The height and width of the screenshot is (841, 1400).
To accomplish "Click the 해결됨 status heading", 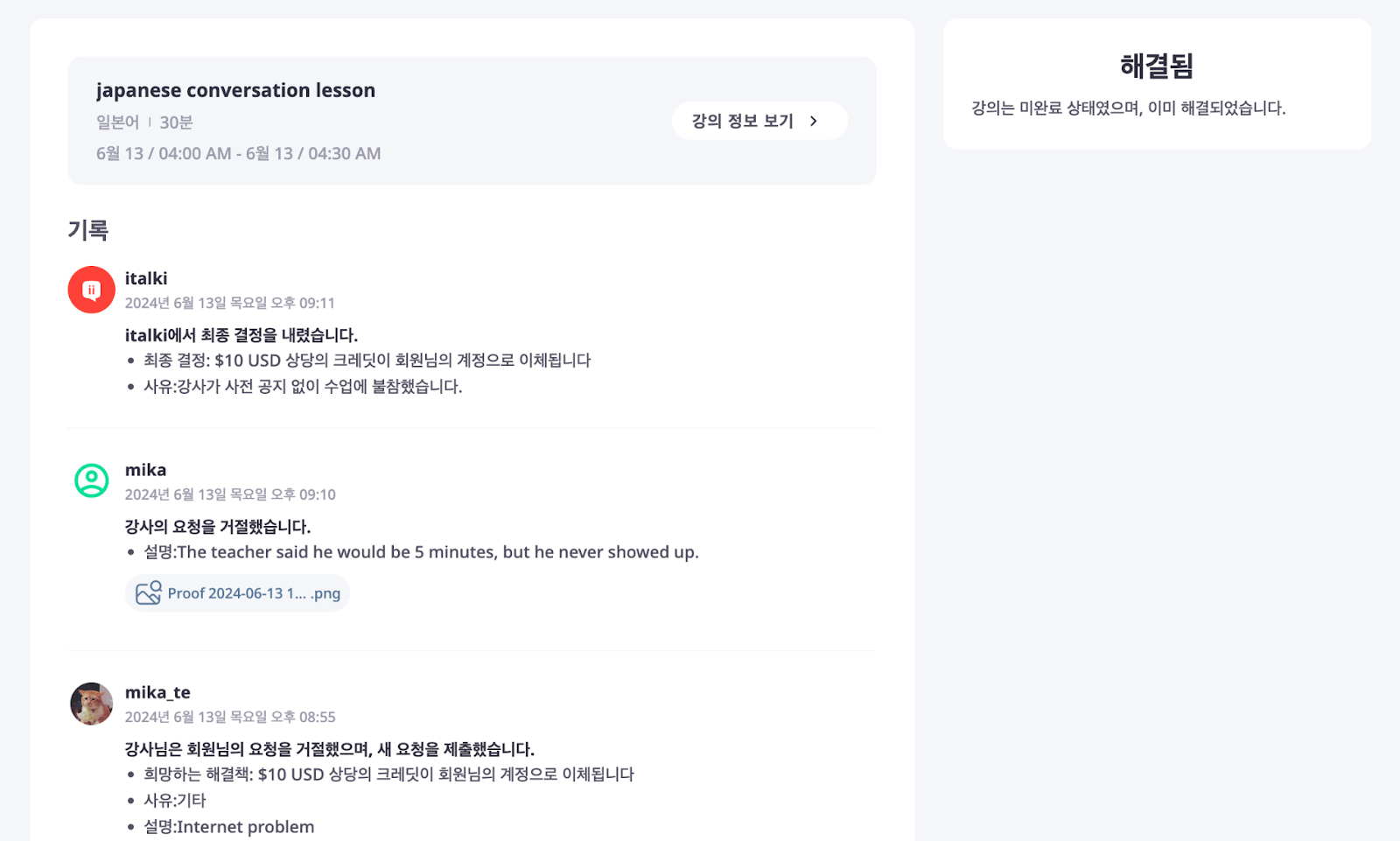I will click(1157, 66).
